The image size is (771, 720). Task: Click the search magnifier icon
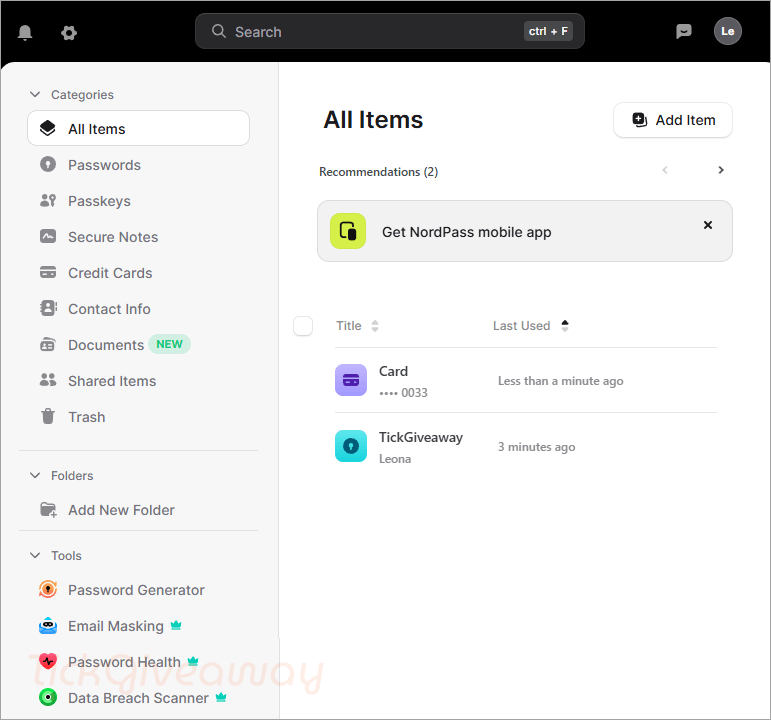[218, 31]
